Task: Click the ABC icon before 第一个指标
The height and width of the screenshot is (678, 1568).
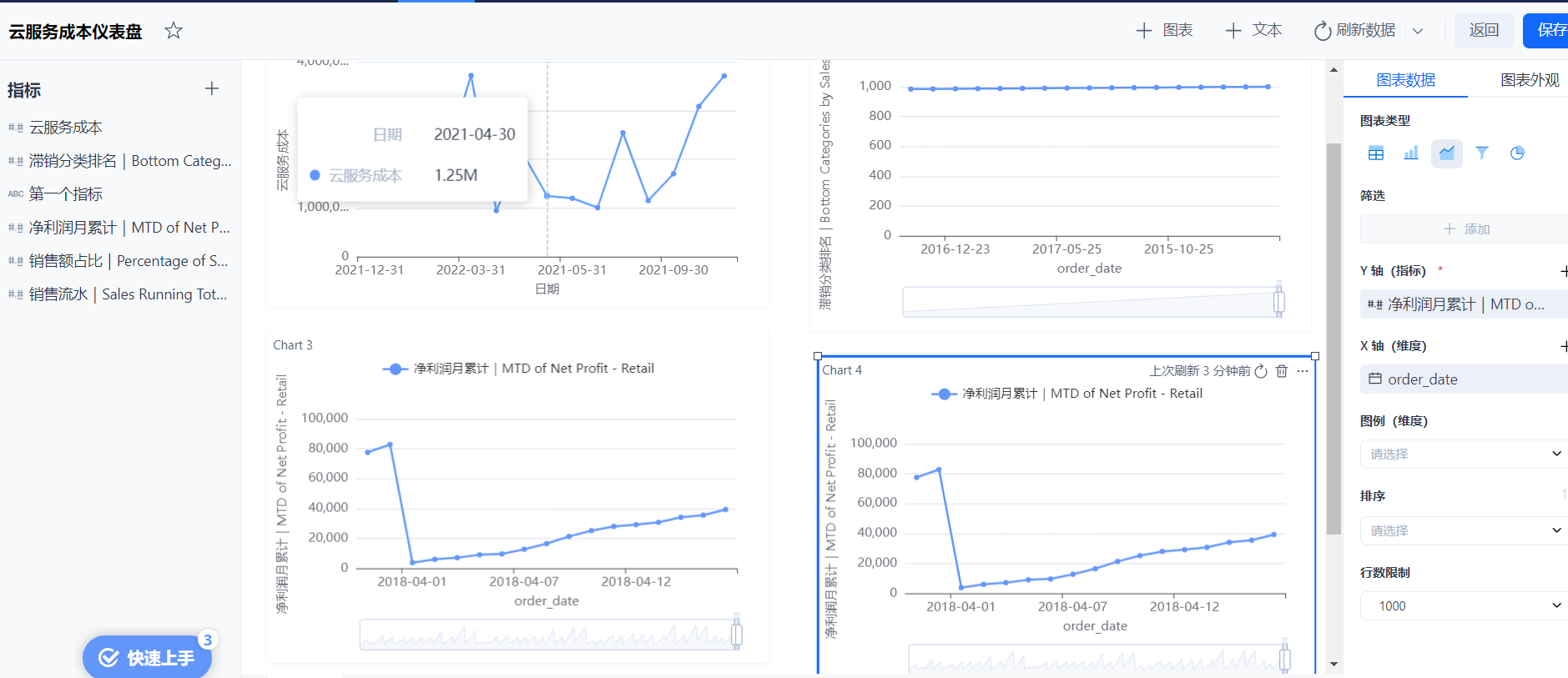Action: (15, 194)
